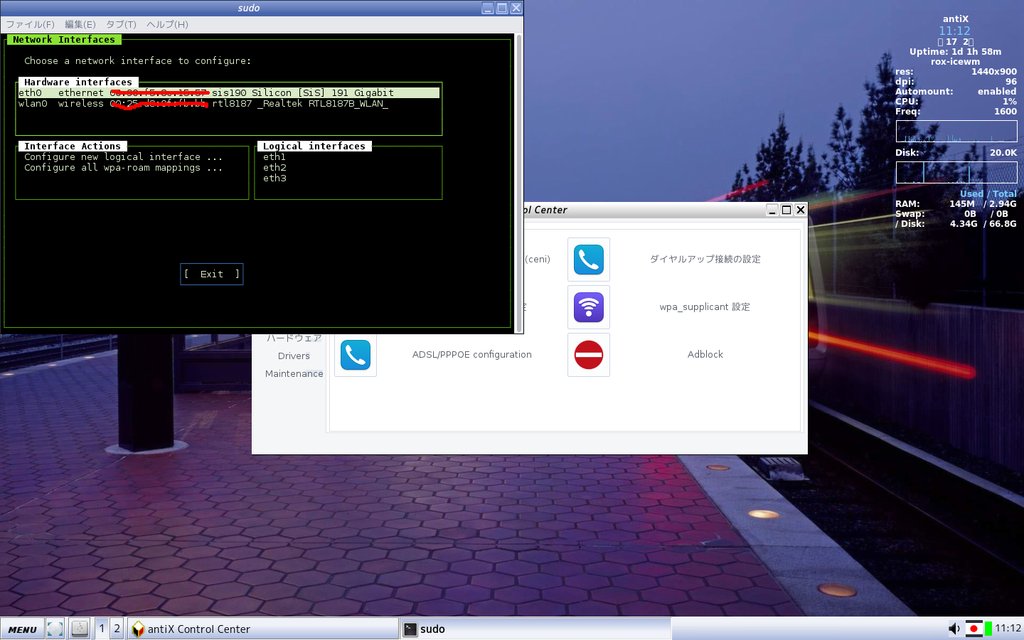Choose Configure new logical interface action
The image size is (1024, 640).
click(123, 157)
